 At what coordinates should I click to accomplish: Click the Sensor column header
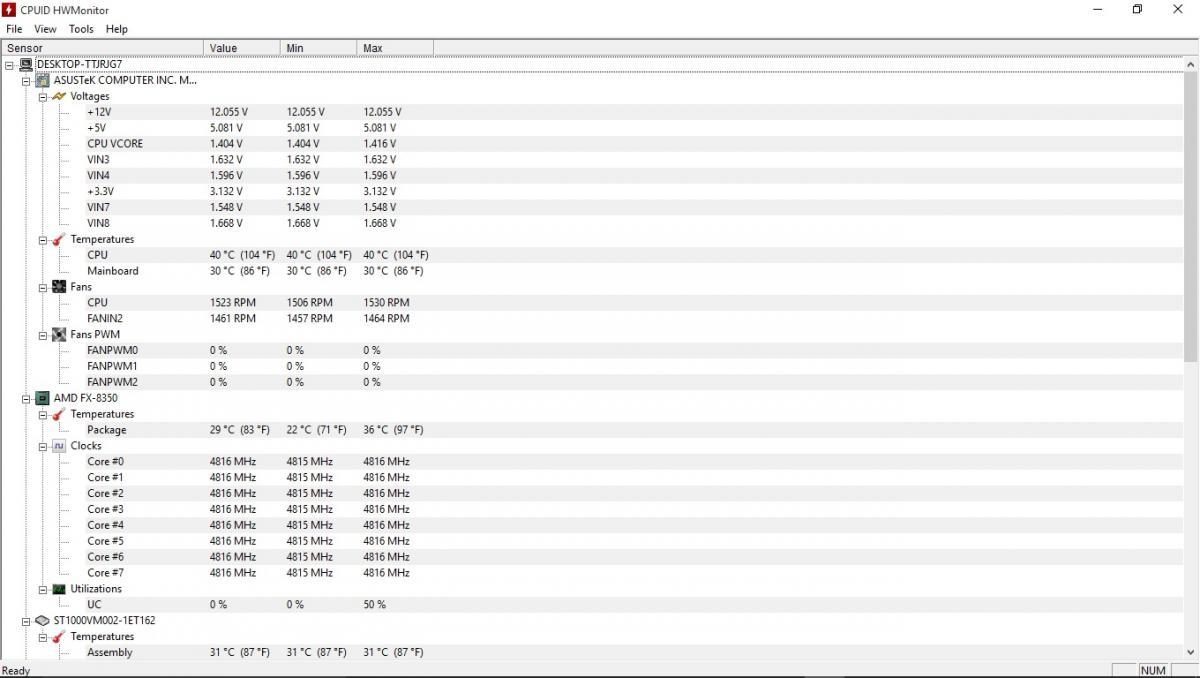pos(102,48)
